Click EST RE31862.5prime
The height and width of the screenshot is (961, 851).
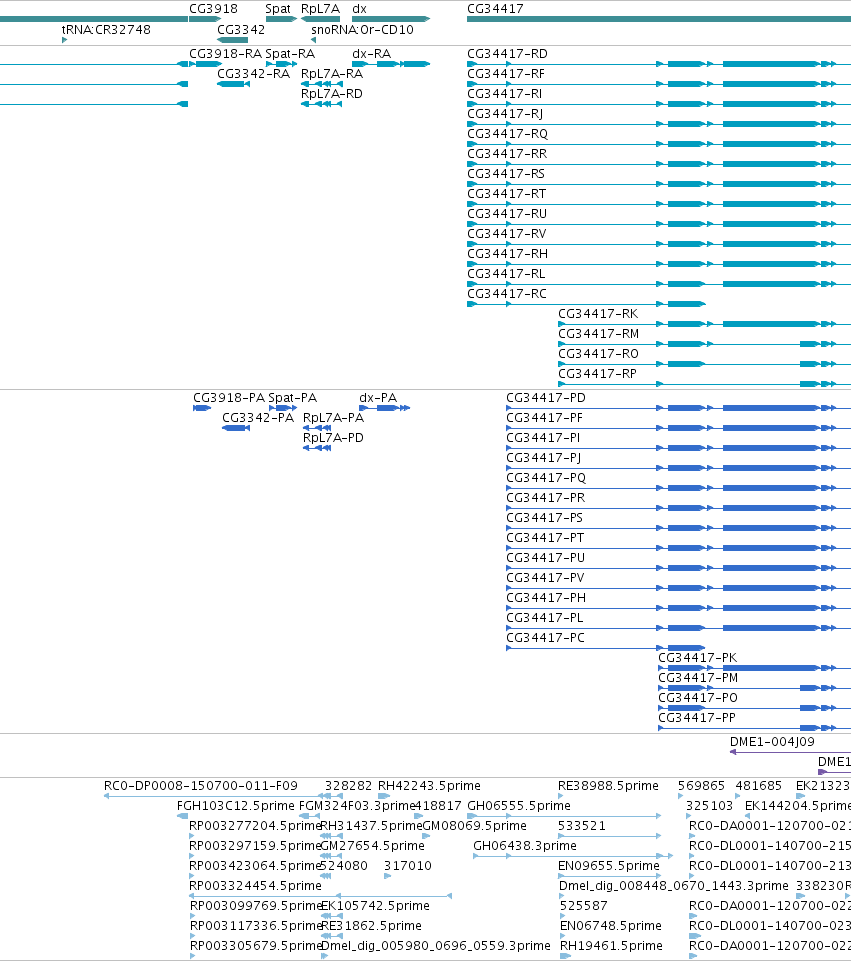tap(371, 926)
